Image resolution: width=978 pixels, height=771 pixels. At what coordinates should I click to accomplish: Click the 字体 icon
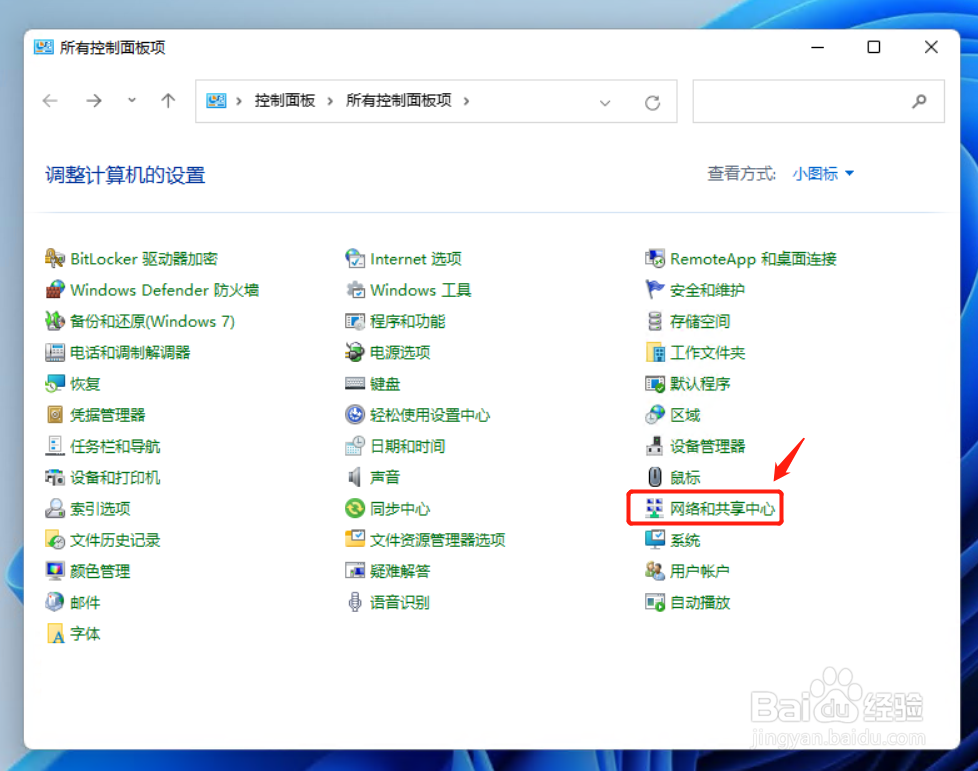coord(55,634)
